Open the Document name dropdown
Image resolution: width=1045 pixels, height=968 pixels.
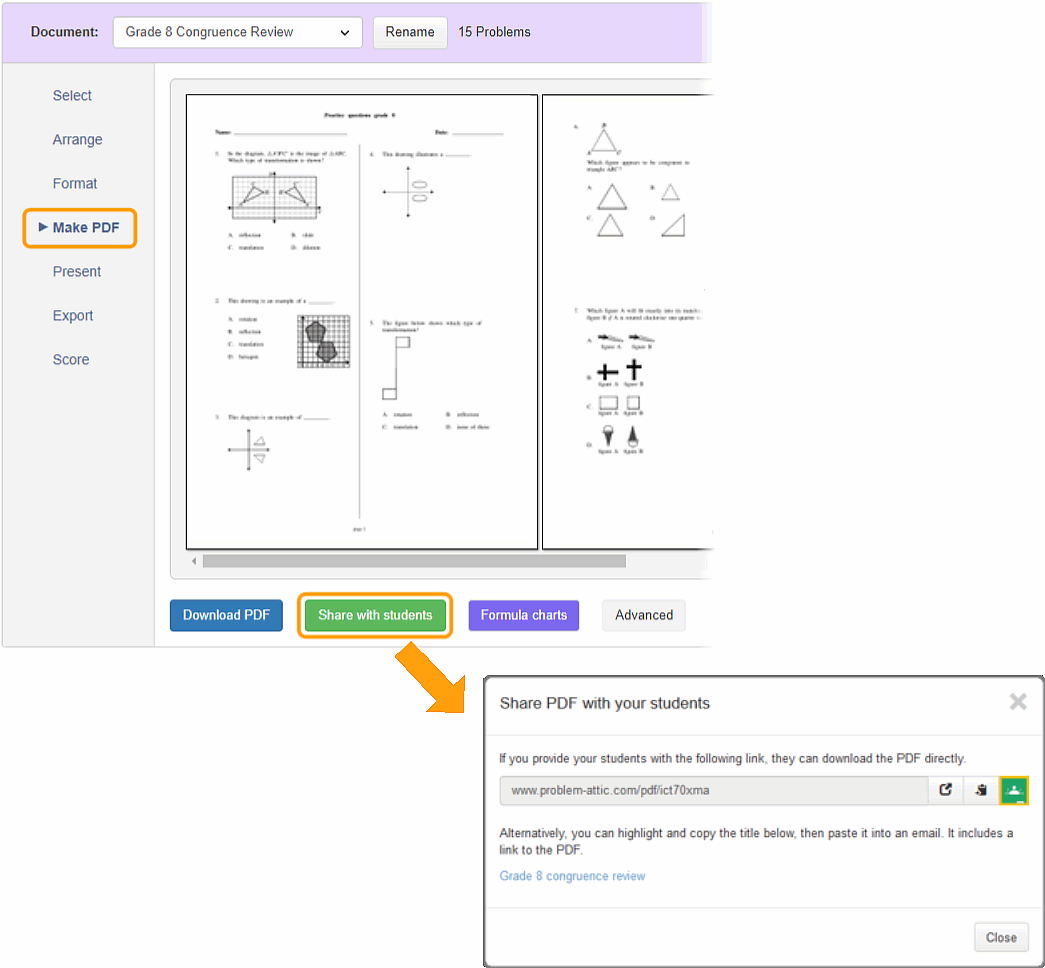pyautogui.click(x=237, y=32)
